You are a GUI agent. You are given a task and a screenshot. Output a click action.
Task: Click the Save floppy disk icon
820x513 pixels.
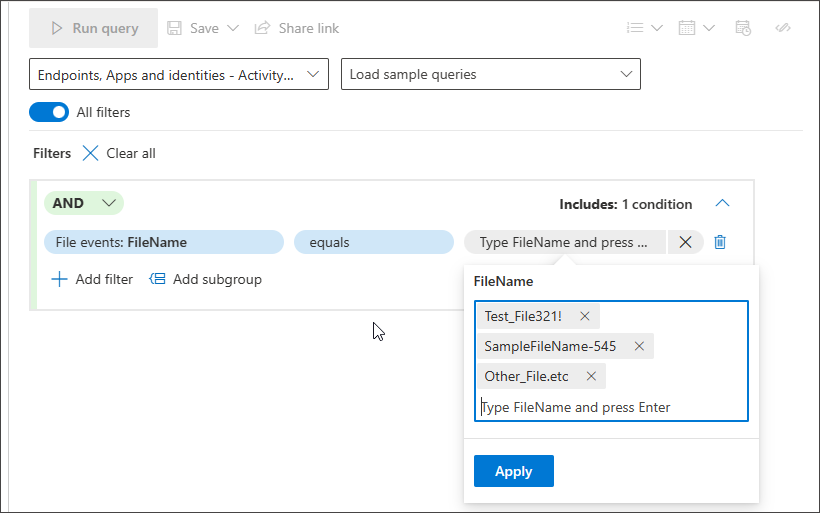[x=174, y=28]
